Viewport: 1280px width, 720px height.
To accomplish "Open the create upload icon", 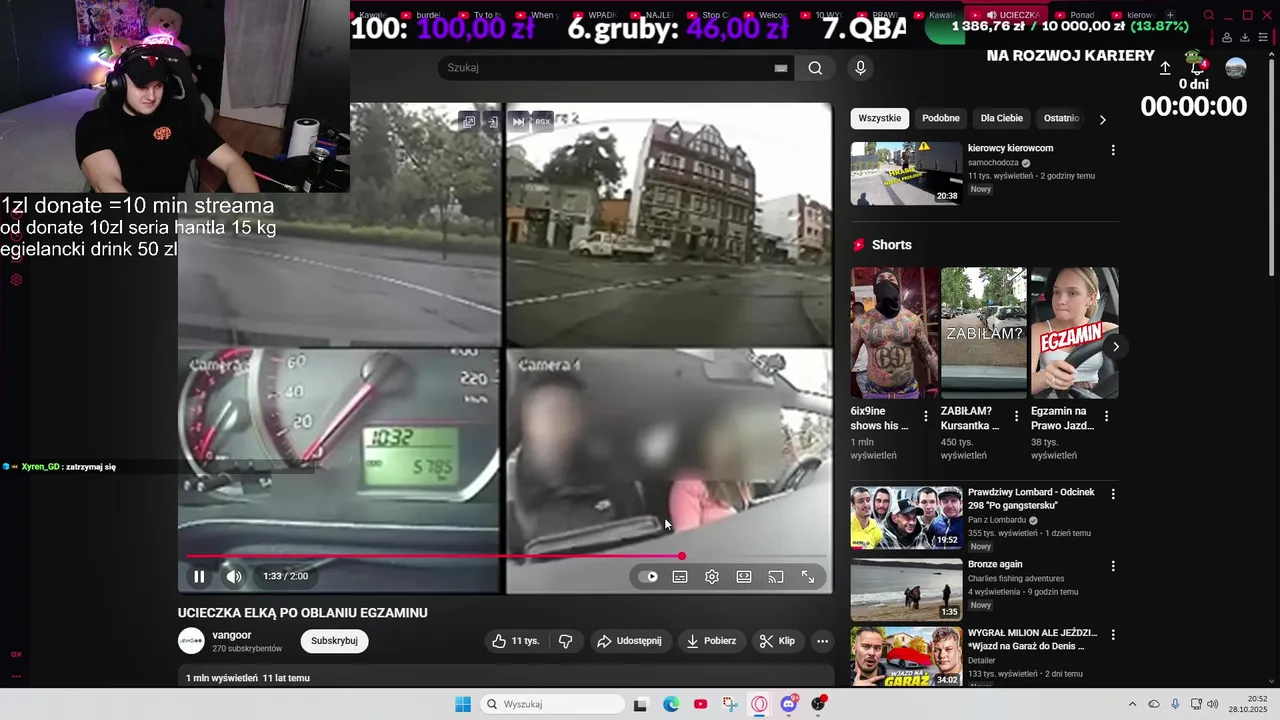I will 1165,68.
